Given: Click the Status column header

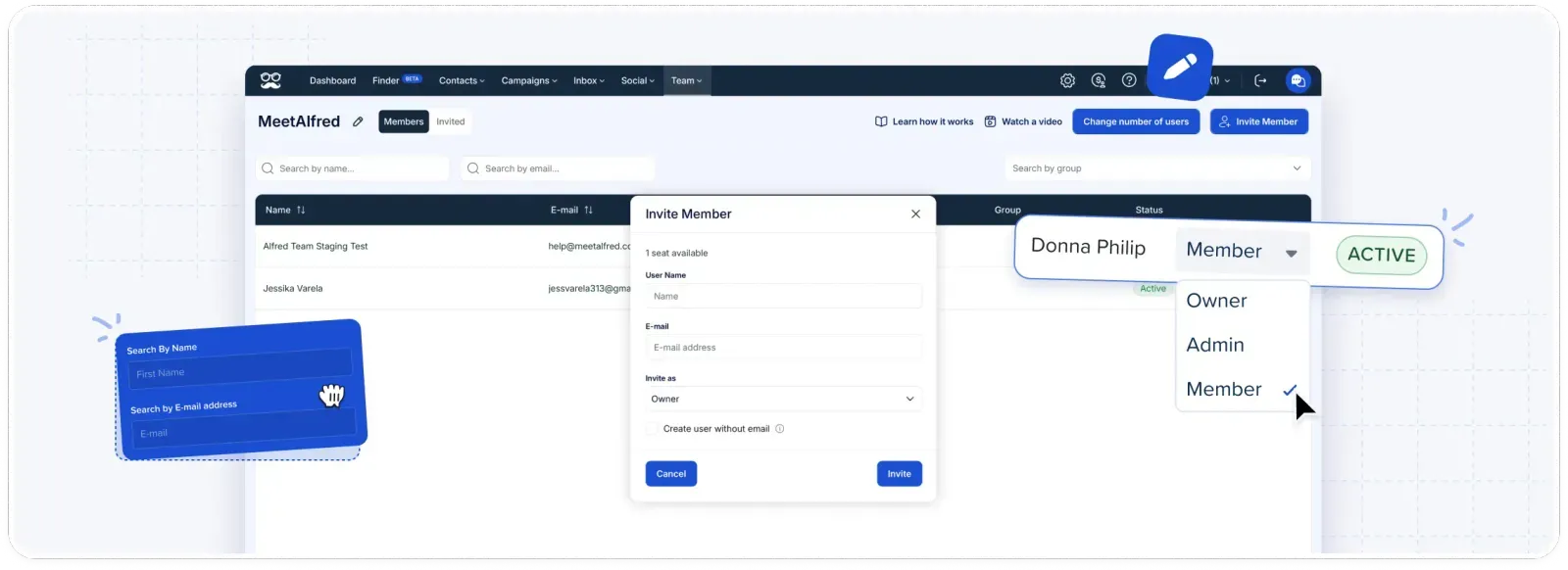Looking at the screenshot, I should tap(1149, 210).
